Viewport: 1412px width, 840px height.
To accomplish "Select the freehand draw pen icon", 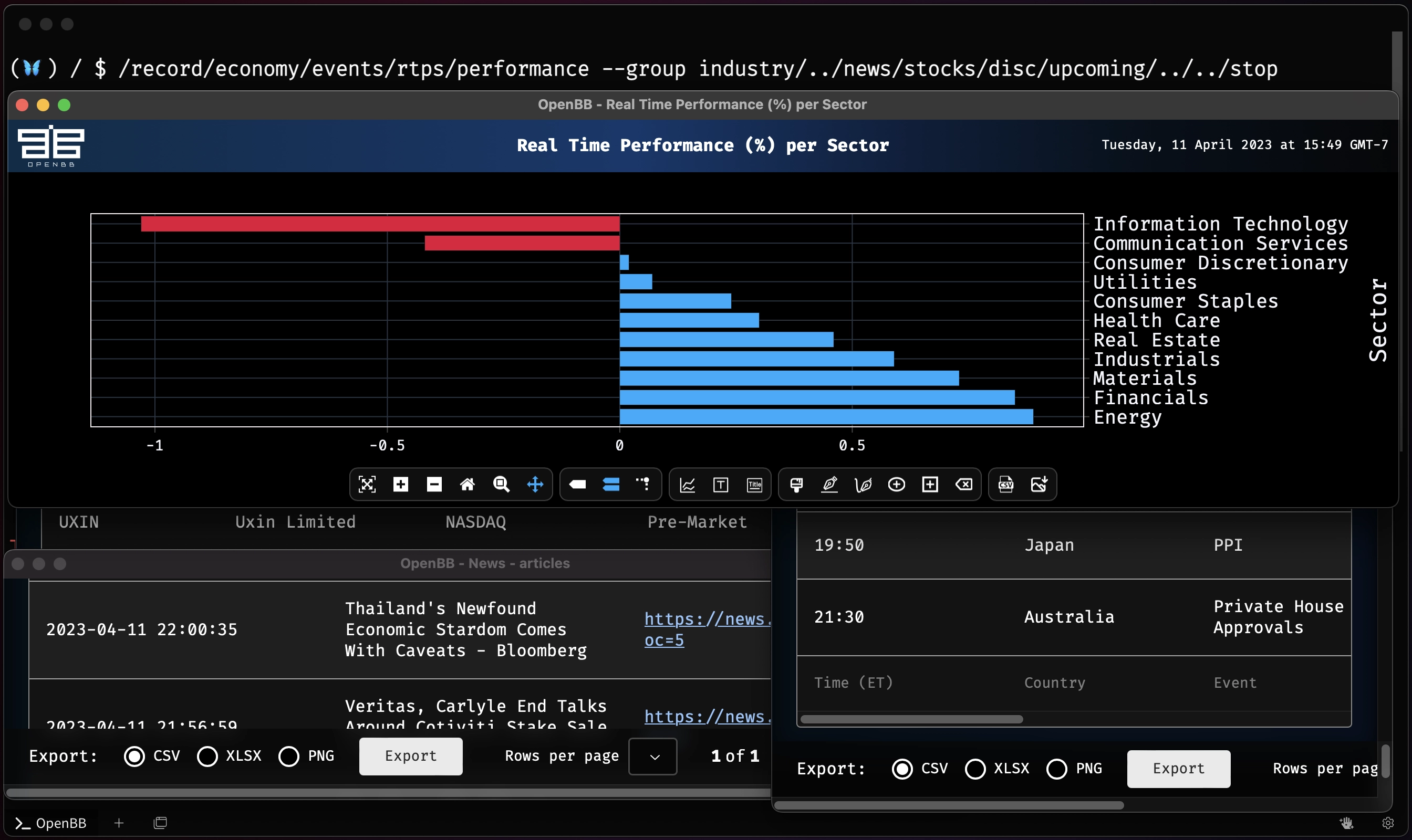I will [863, 485].
